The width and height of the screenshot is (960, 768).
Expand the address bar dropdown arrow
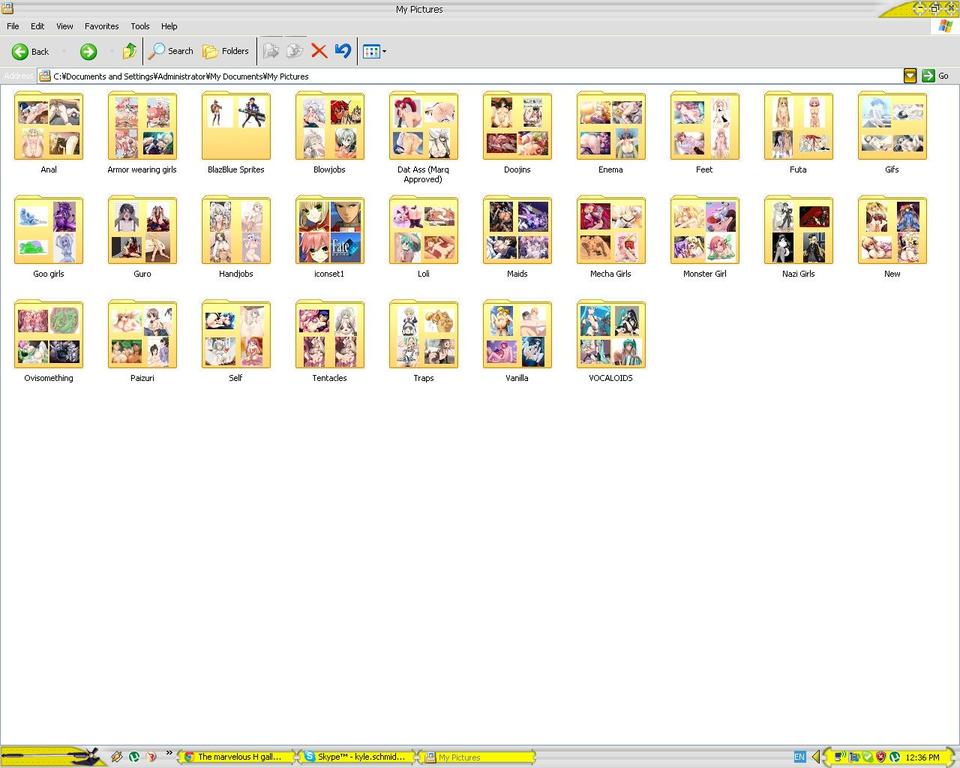pyautogui.click(x=909, y=76)
